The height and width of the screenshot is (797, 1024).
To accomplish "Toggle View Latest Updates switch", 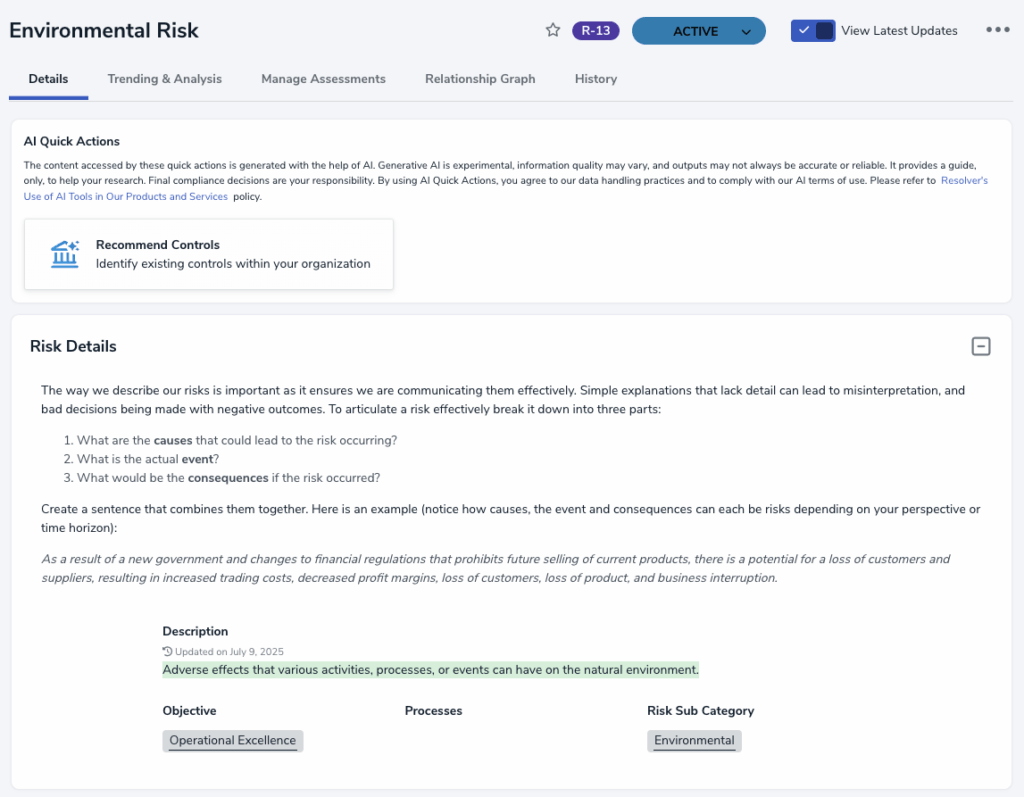I will (812, 31).
